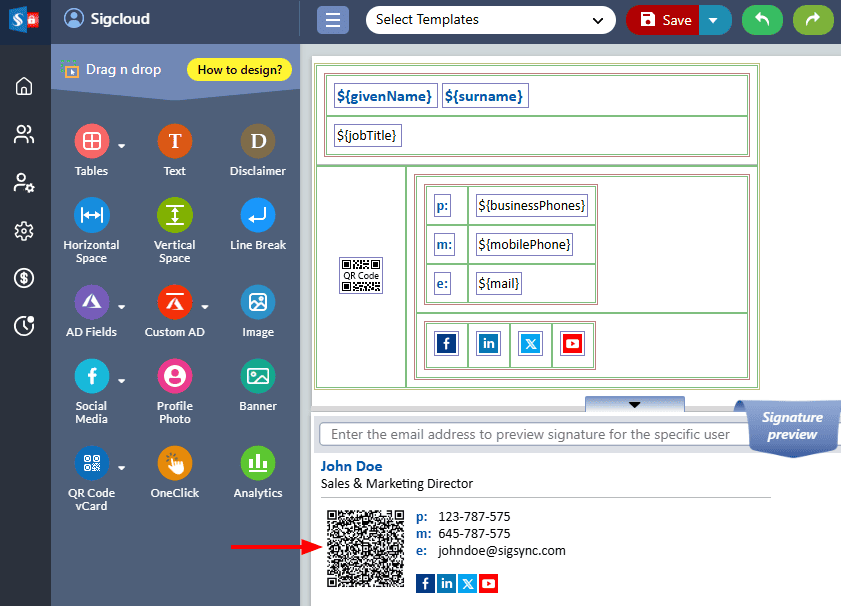This screenshot has height=606, width=841.
Task: Click the How to design button
Action: pos(239,70)
